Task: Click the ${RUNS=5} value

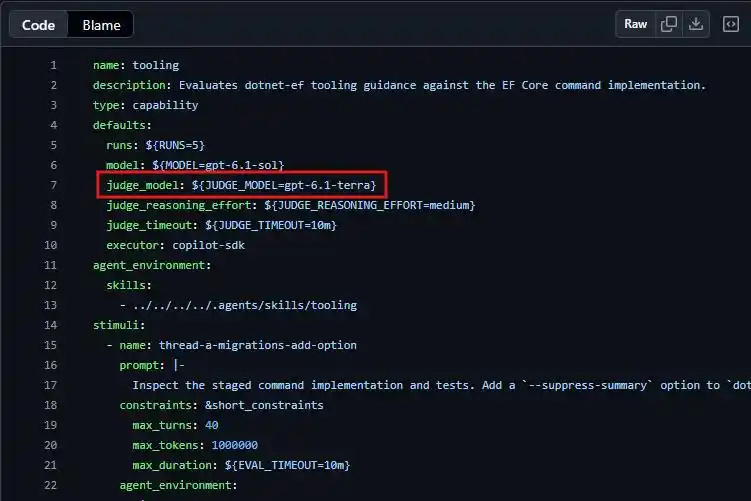Action: click(x=175, y=145)
